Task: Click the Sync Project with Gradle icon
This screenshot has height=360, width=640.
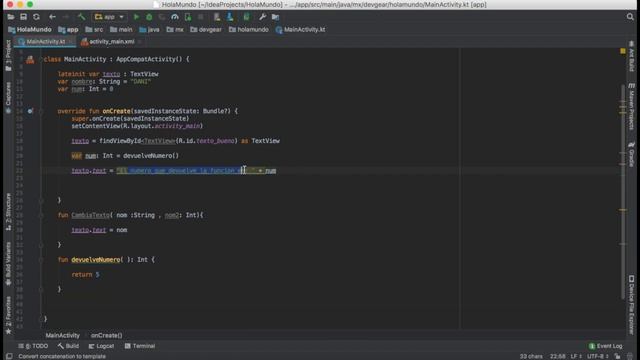Action: click(x=246, y=17)
